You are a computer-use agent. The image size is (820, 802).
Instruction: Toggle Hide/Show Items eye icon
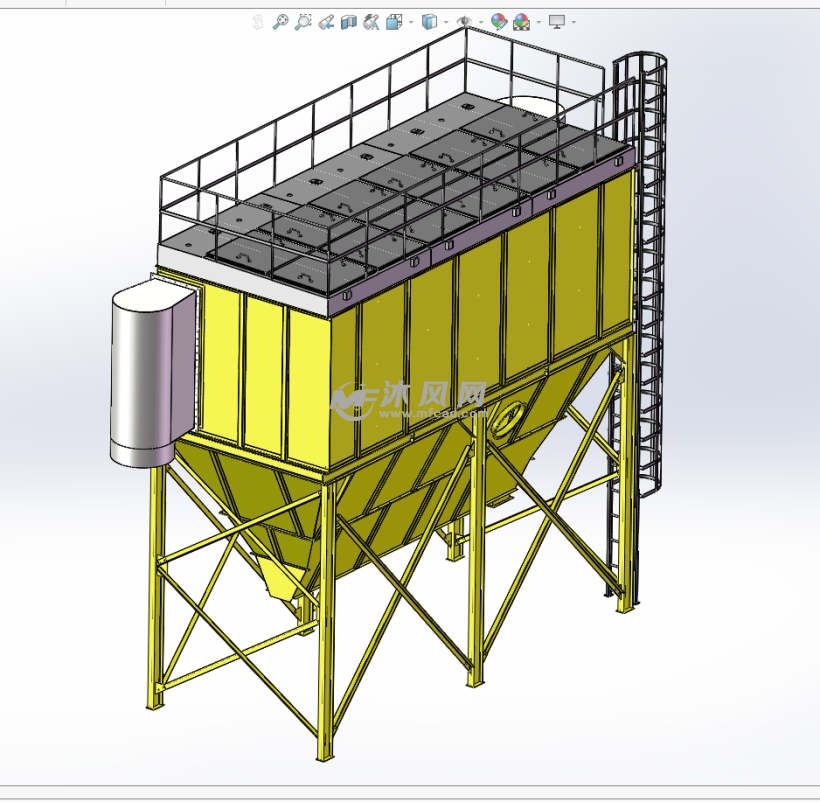click(464, 21)
